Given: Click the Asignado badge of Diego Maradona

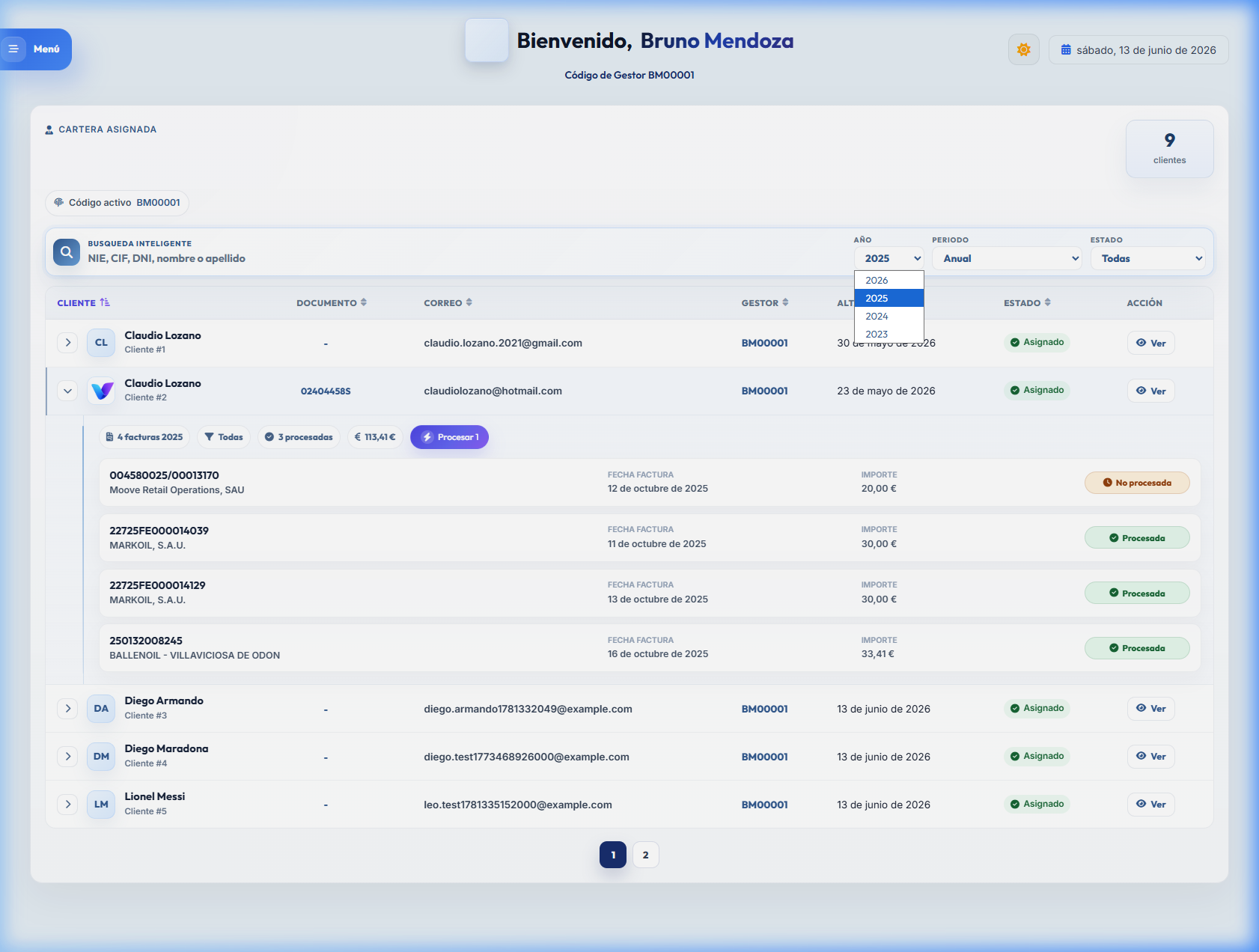Looking at the screenshot, I should click(1037, 756).
